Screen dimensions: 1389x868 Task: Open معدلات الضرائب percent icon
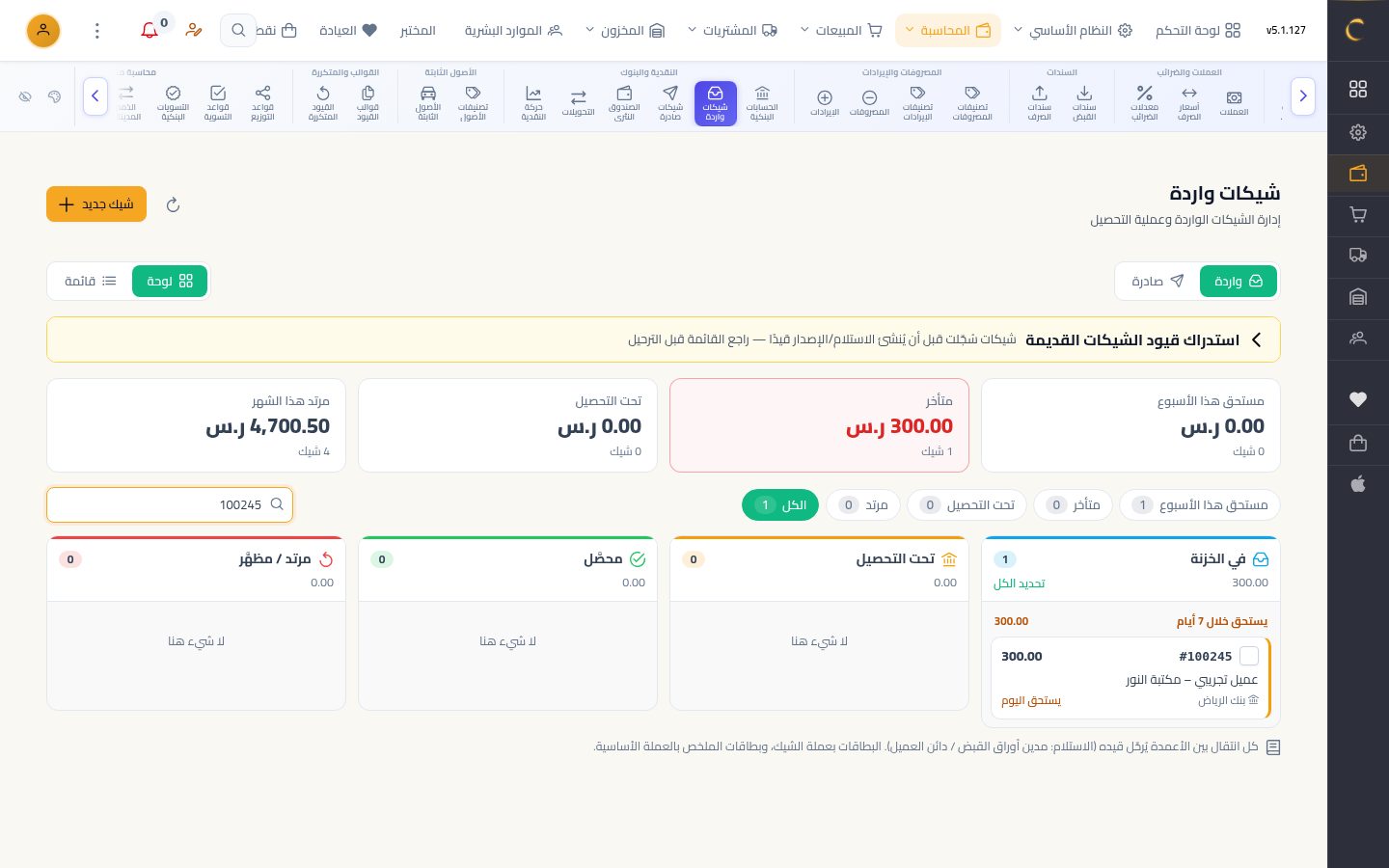point(1144,103)
